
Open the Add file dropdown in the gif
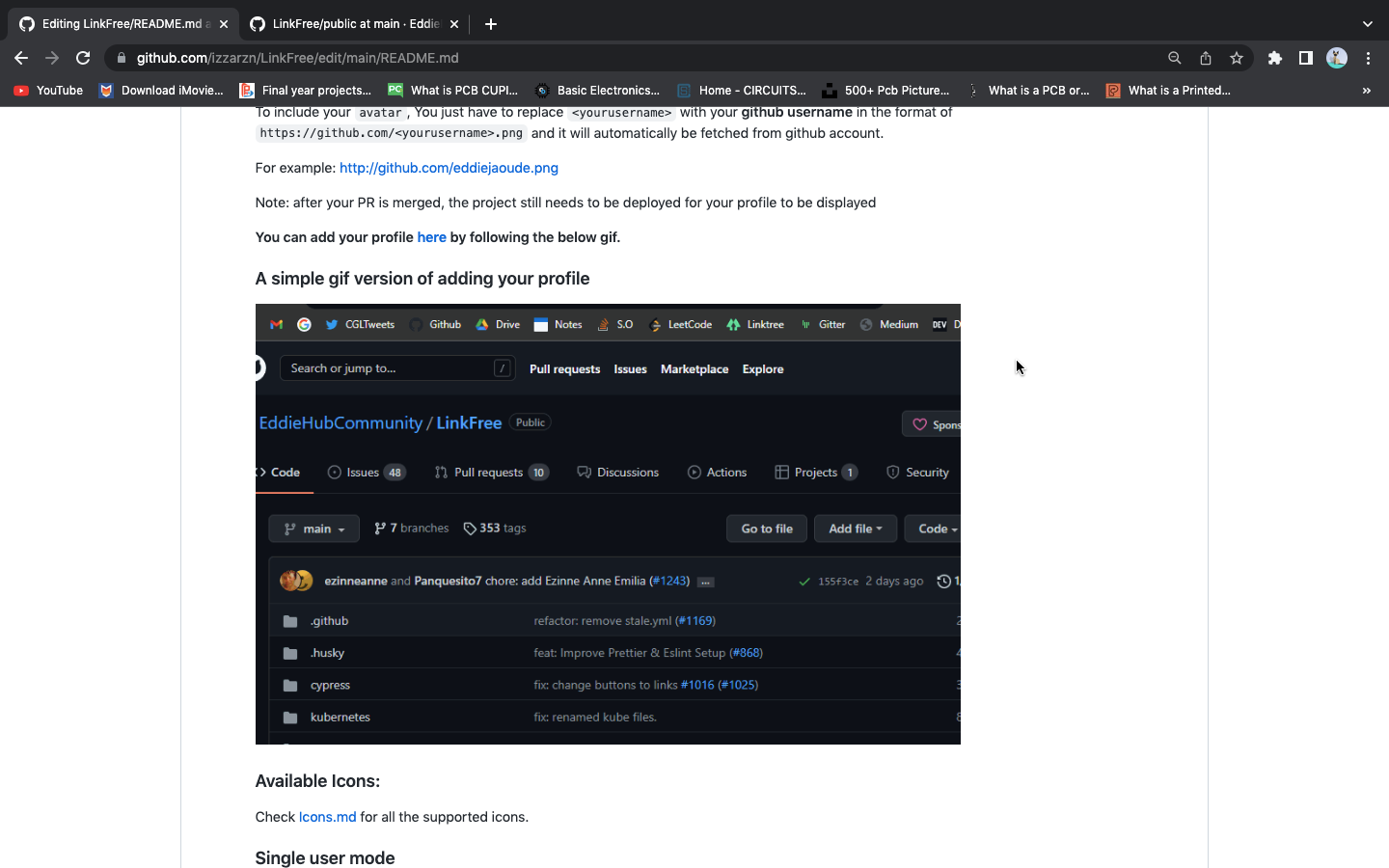click(855, 528)
